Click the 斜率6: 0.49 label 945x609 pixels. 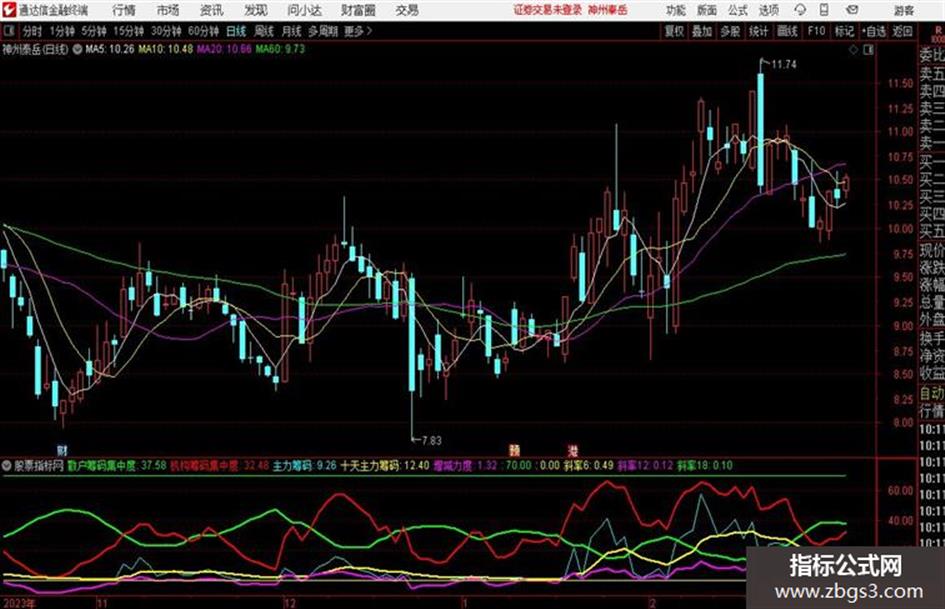[x=588, y=465]
